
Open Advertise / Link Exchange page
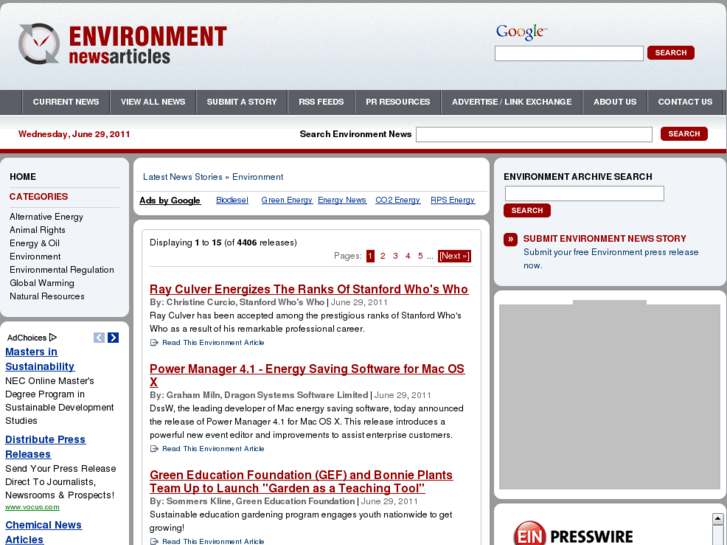(512, 102)
